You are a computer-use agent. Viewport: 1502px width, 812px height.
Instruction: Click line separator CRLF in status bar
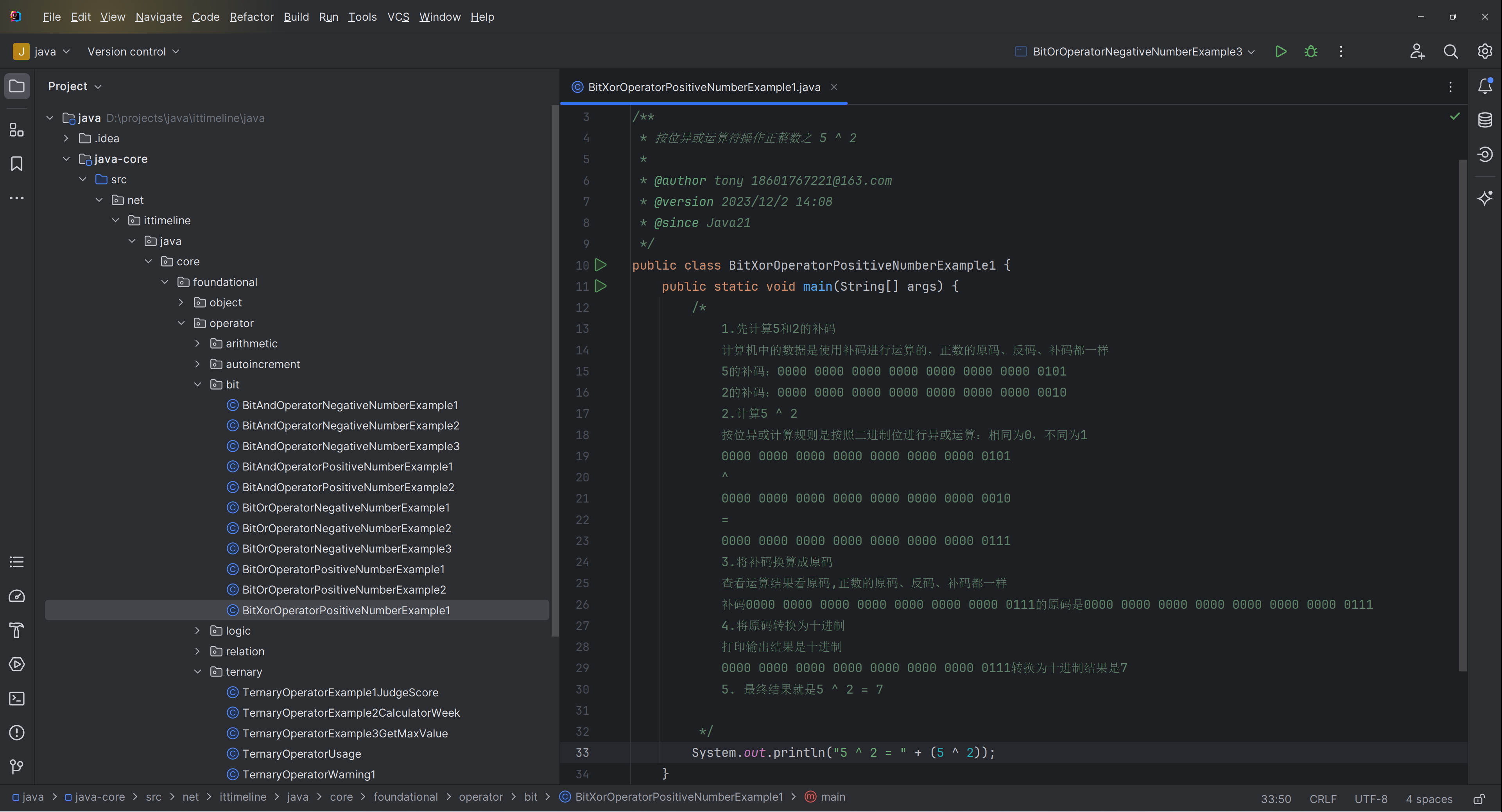point(1323,799)
